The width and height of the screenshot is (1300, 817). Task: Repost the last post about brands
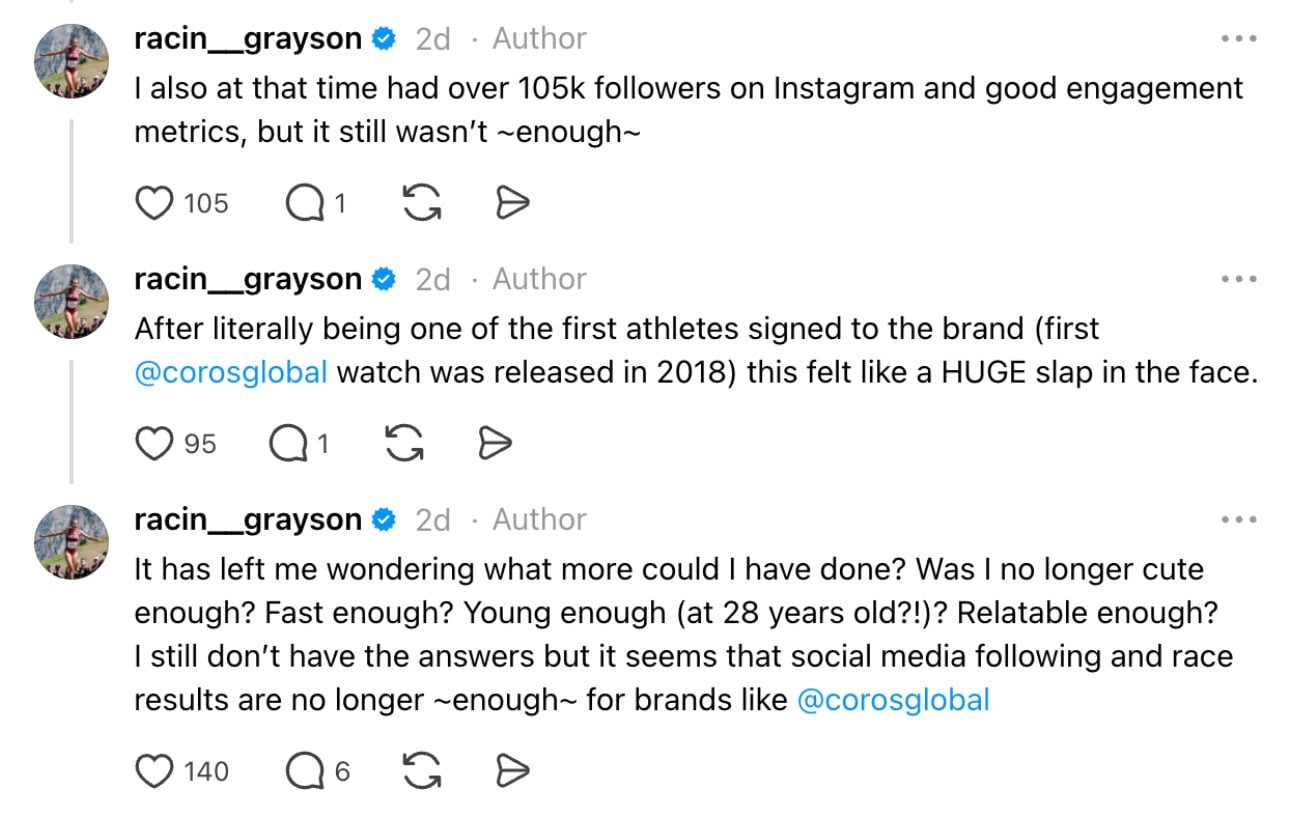point(422,771)
